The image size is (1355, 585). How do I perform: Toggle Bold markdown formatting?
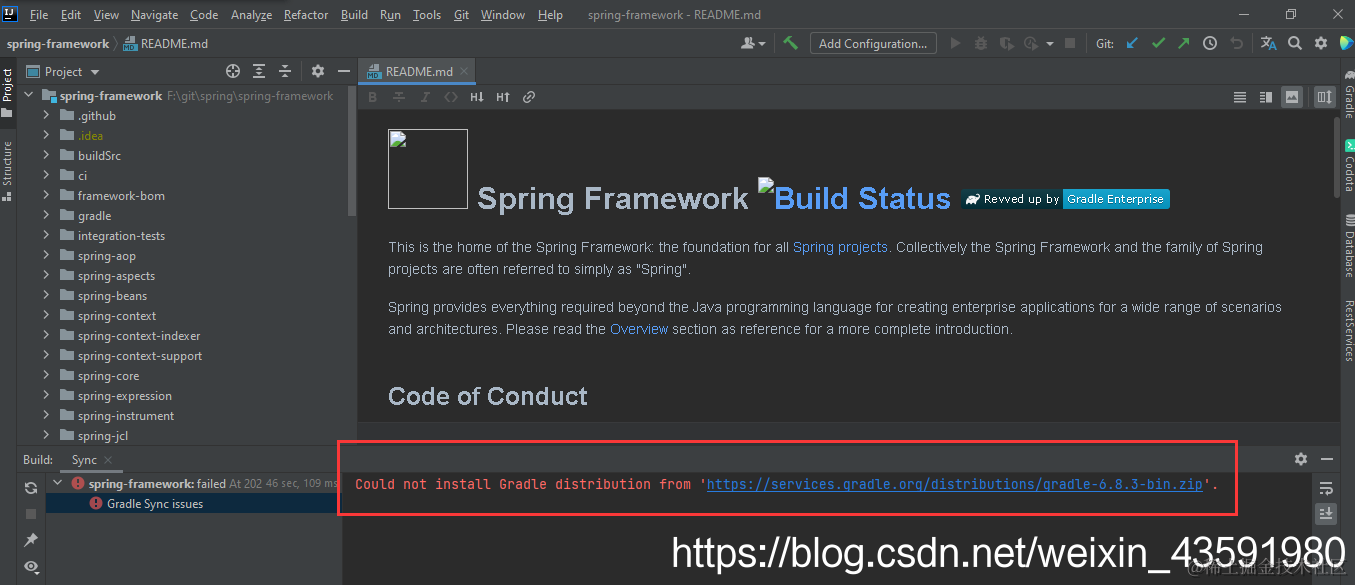(373, 97)
